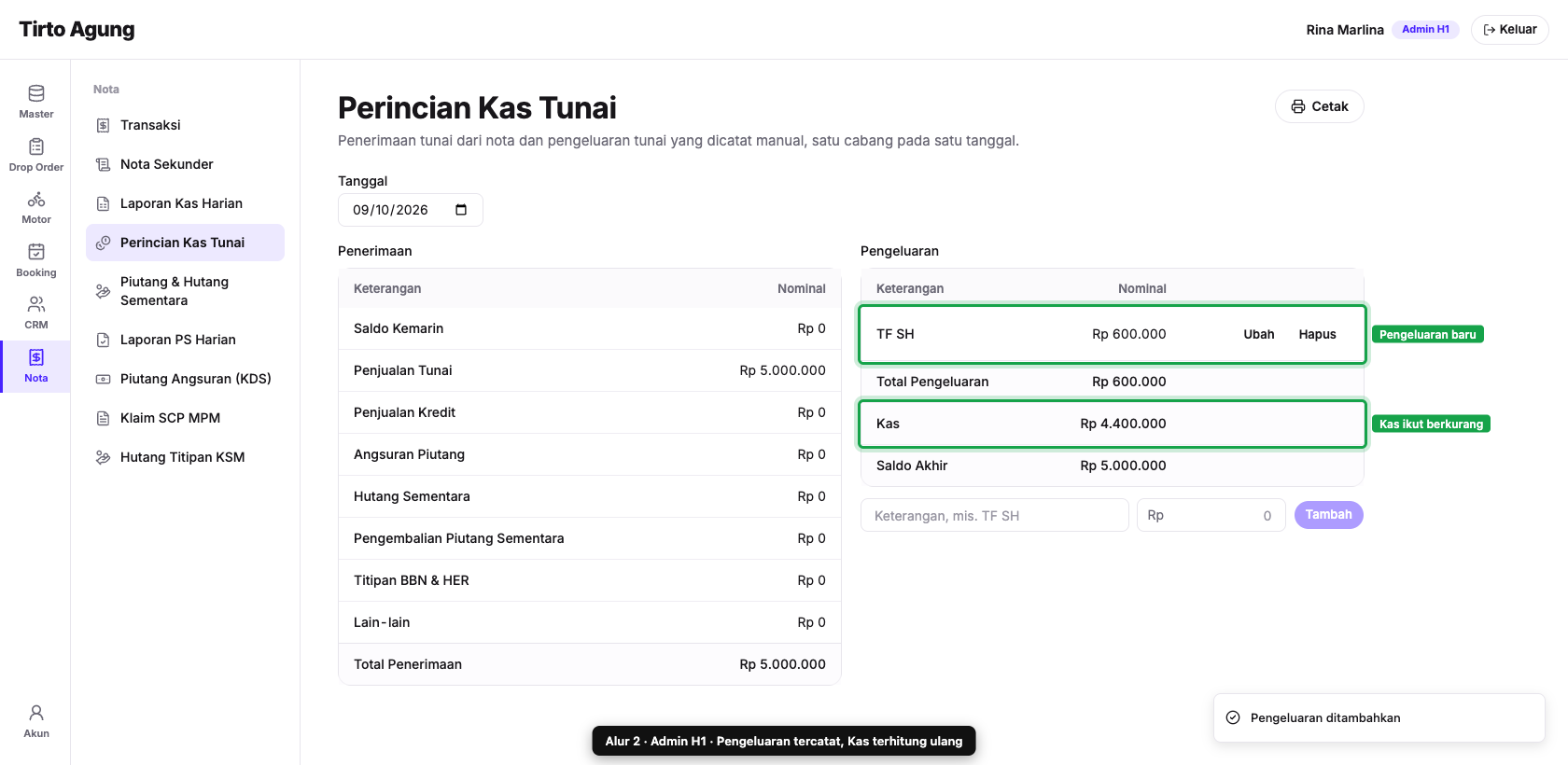Select the Booking calendar icon

pyautogui.click(x=36, y=252)
